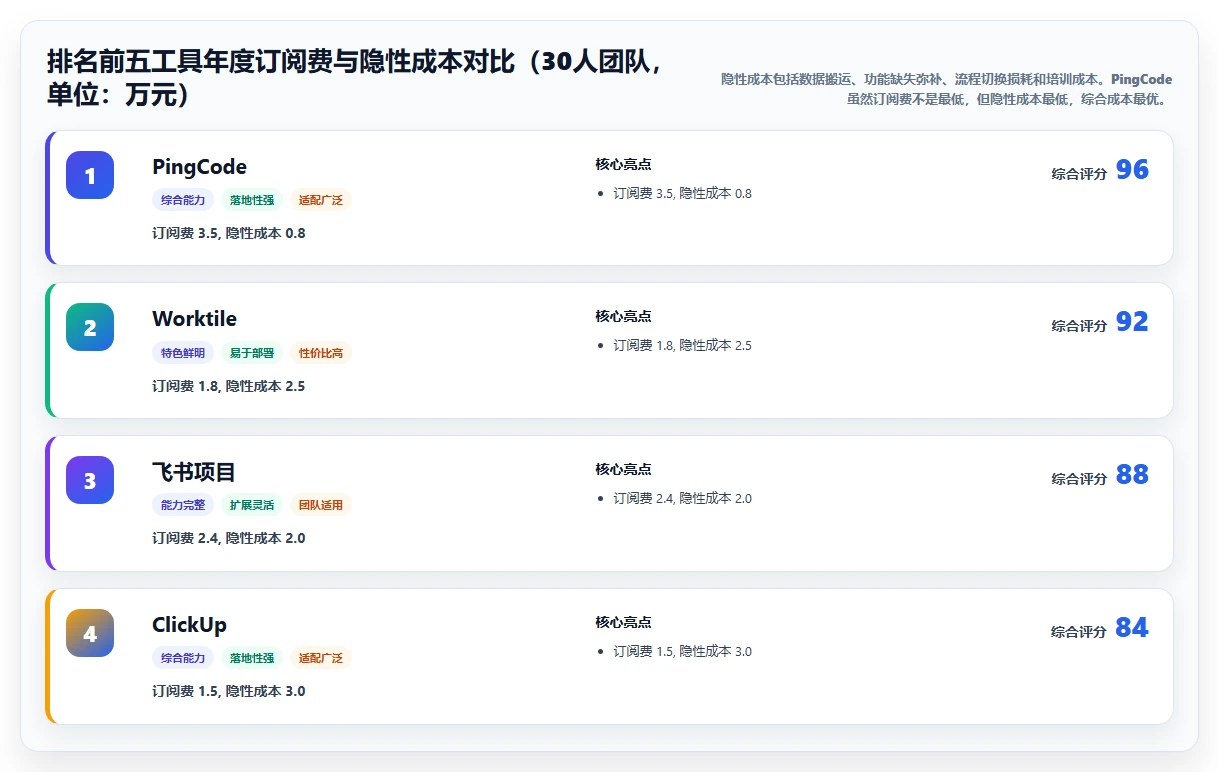
Task: Click the score 92 for Worktile
Action: click(x=1132, y=322)
